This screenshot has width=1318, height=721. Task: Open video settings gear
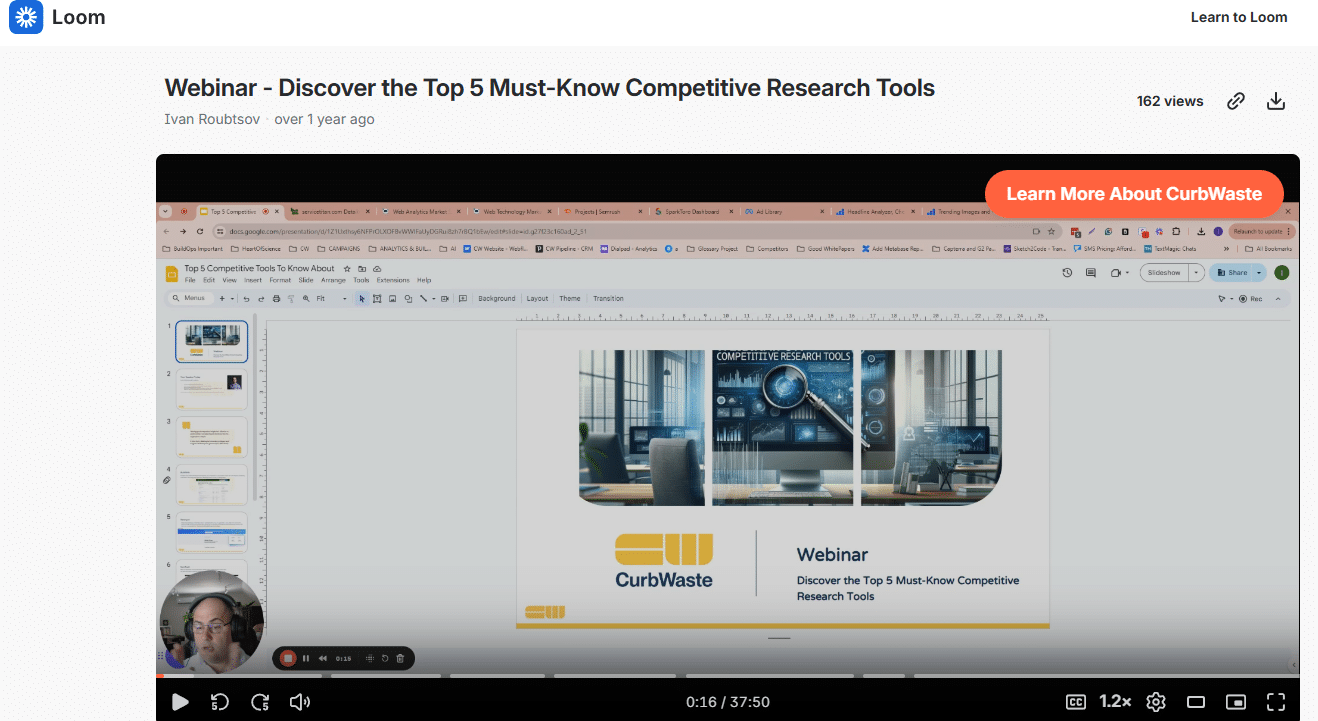point(1156,702)
